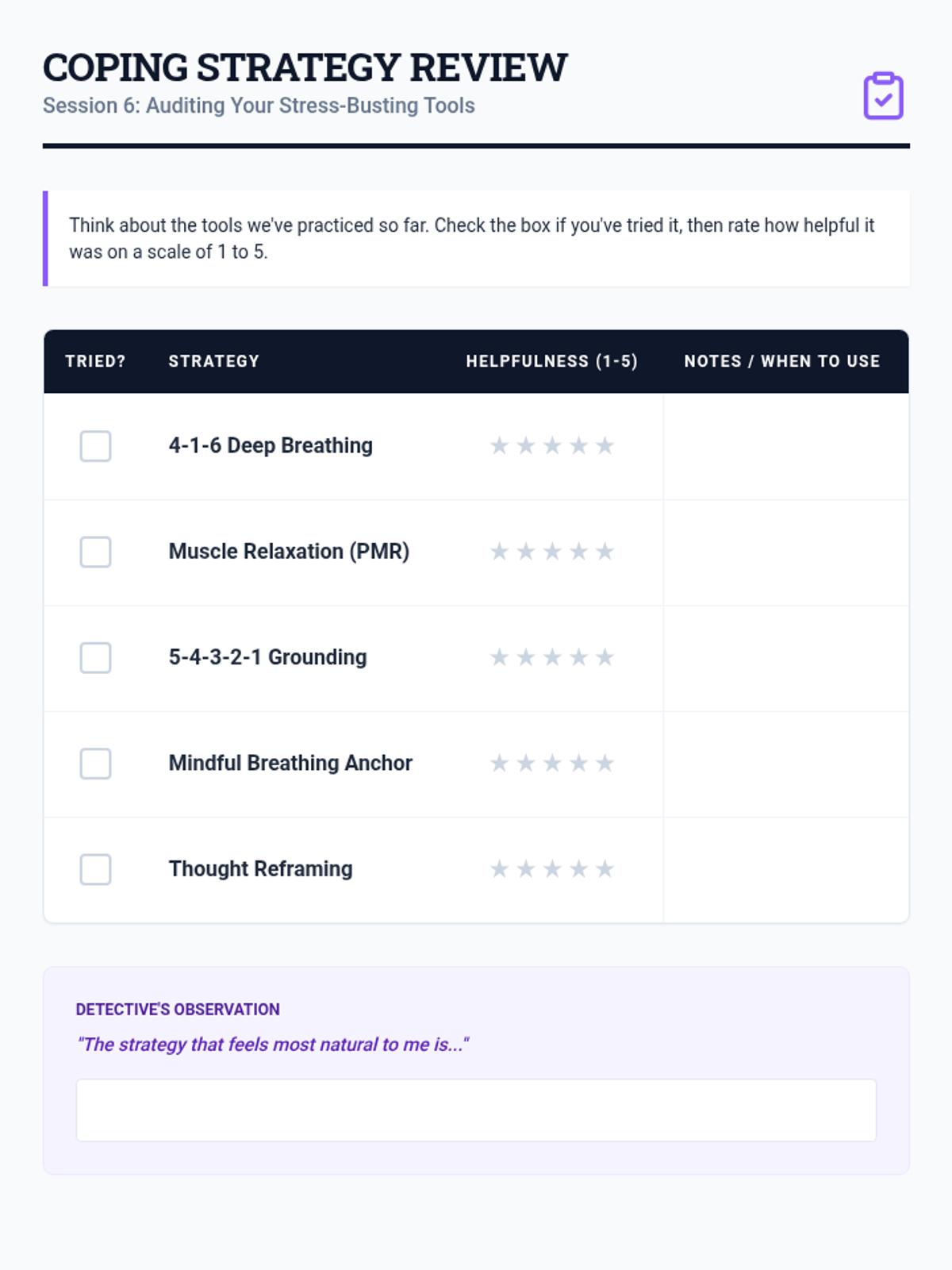Rate Muscle Relaxation three stars
This screenshot has height=1270, width=952.
(x=552, y=552)
